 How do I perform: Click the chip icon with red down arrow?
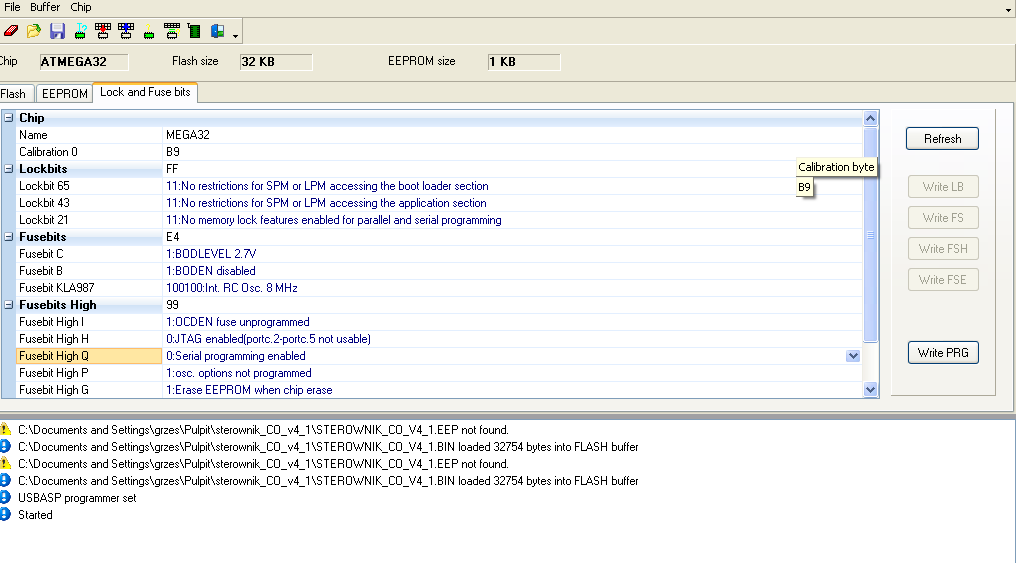pos(103,31)
